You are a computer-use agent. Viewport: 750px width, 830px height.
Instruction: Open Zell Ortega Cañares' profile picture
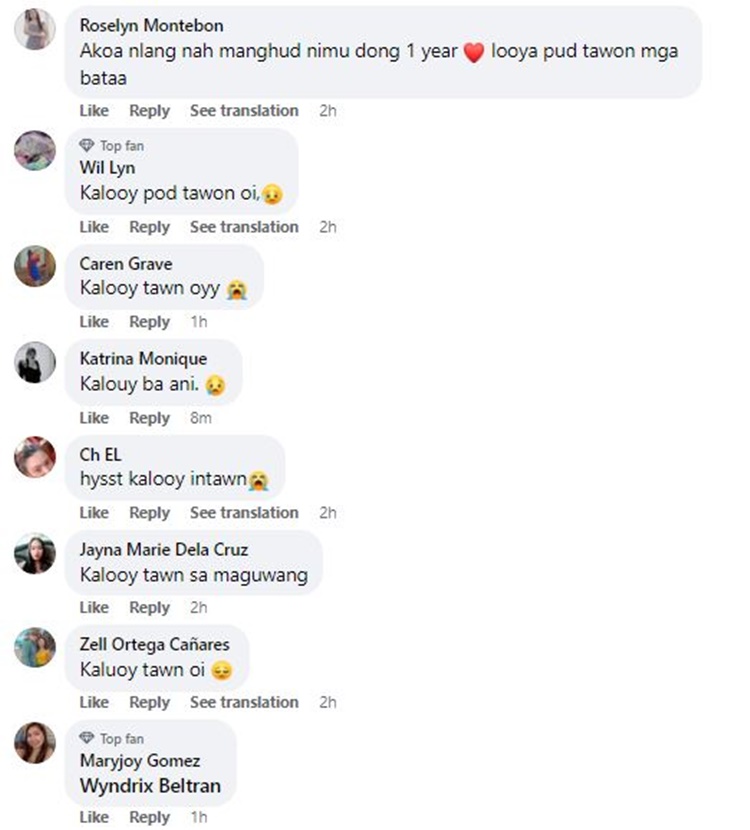35,647
